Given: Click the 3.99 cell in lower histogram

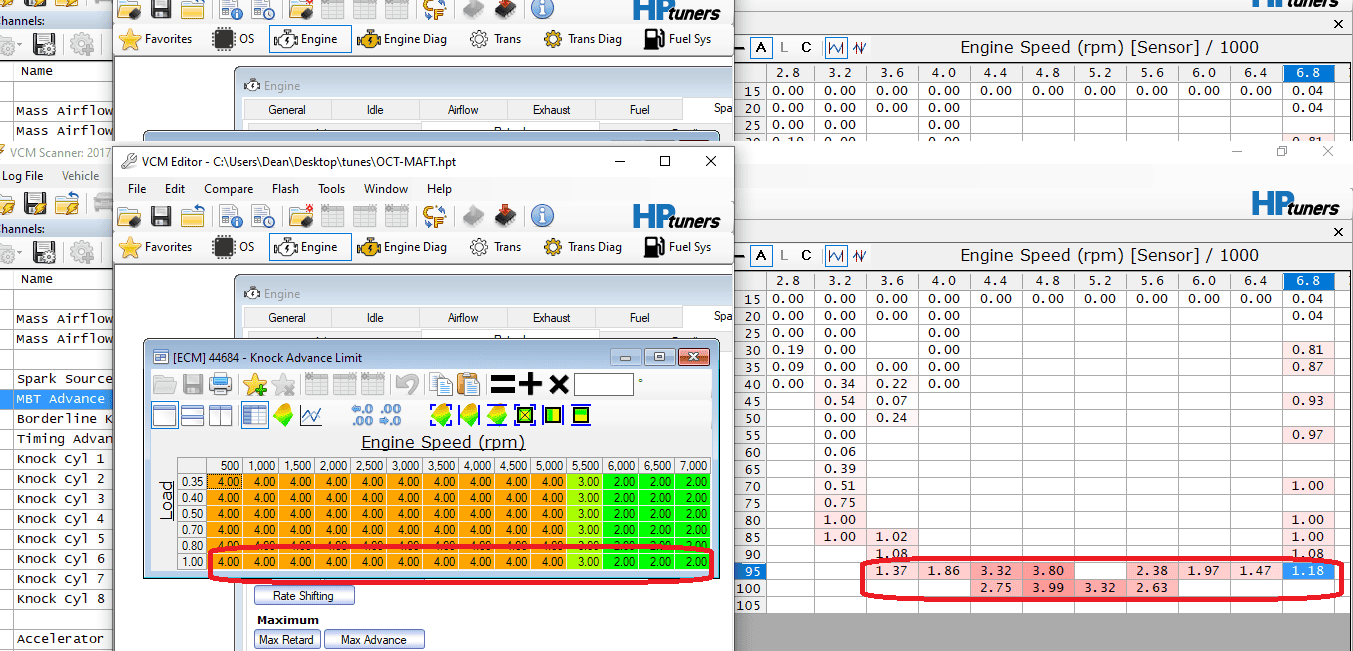Looking at the screenshot, I should click(1048, 588).
